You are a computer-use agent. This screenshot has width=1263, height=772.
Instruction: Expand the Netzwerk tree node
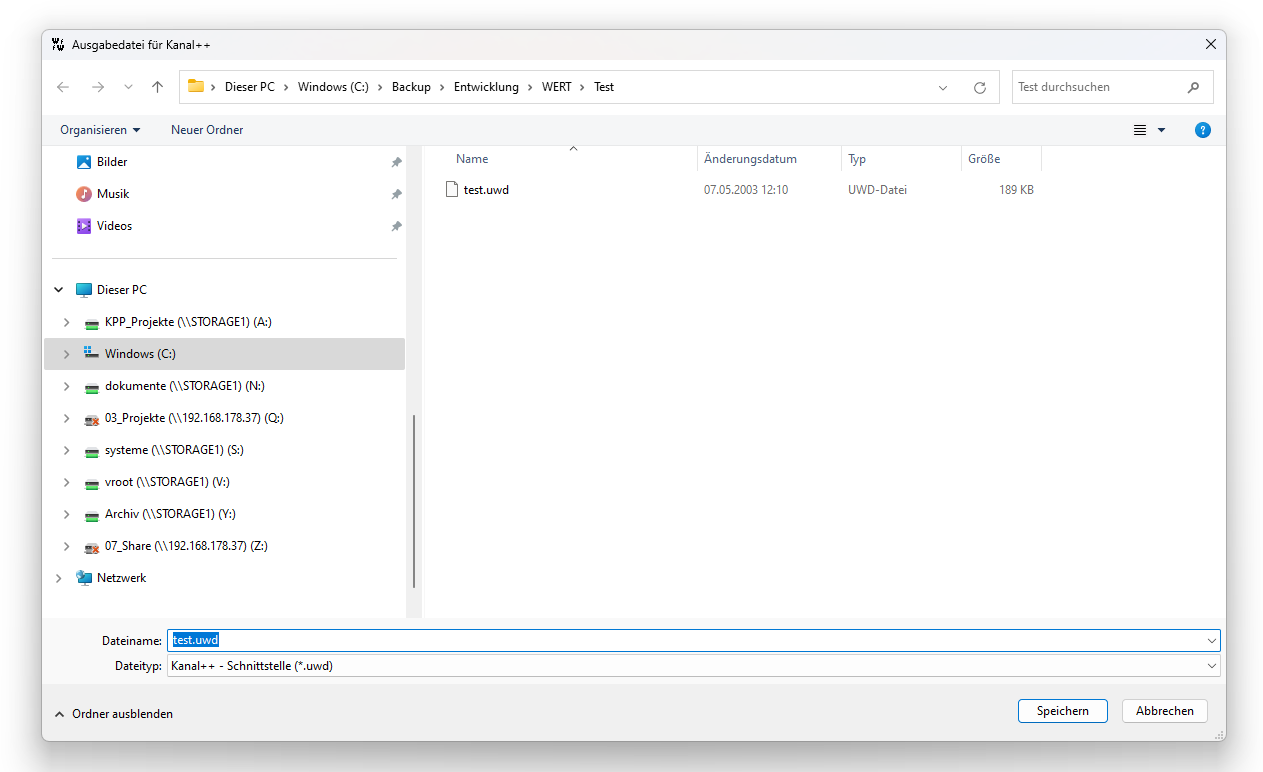click(x=59, y=578)
